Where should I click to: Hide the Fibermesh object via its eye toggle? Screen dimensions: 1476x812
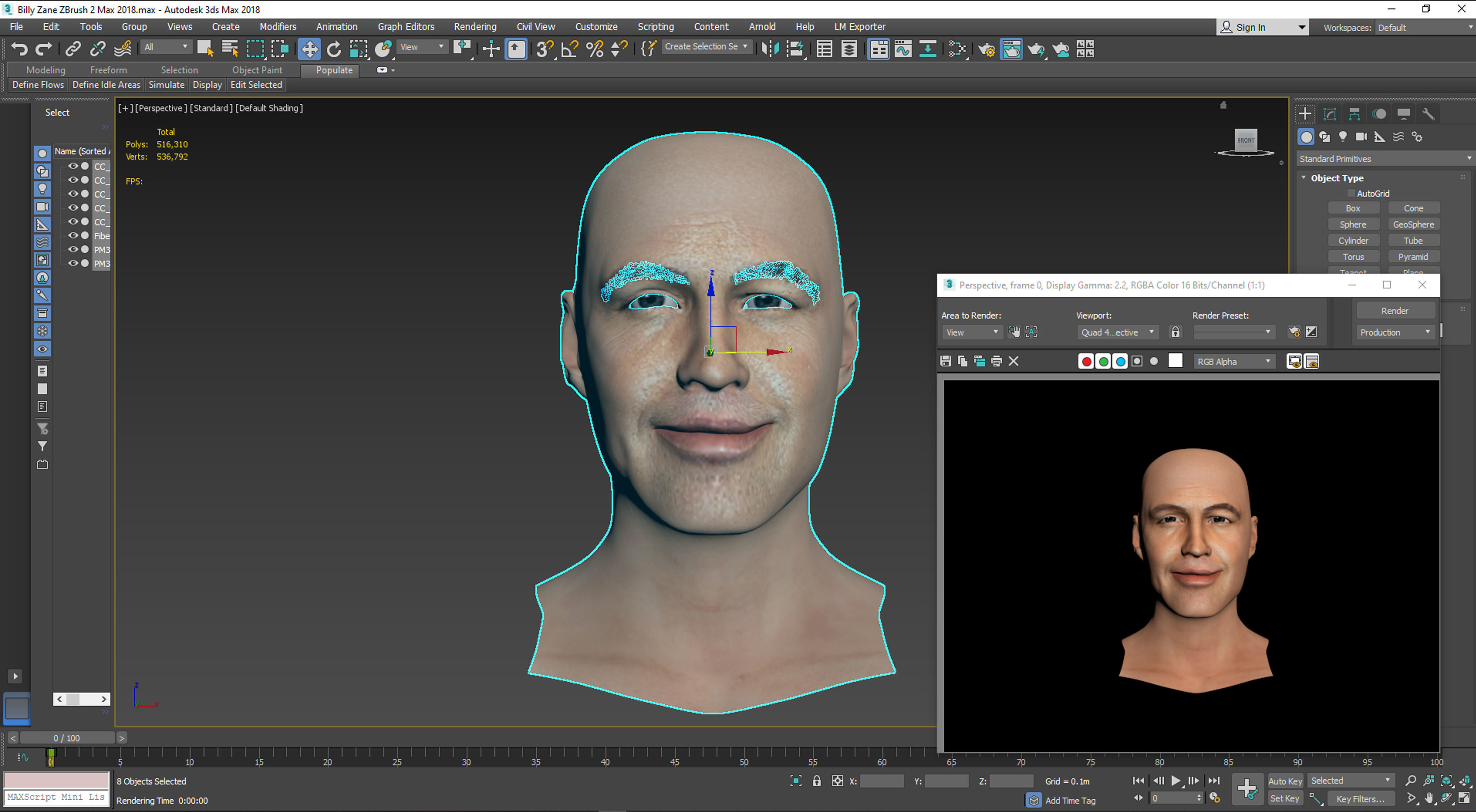click(x=73, y=236)
